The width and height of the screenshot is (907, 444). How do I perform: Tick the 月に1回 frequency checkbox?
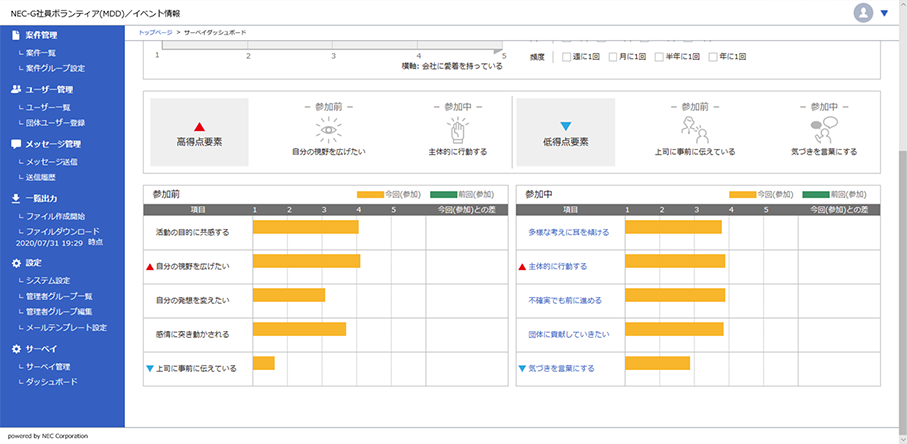pyautogui.click(x=612, y=57)
